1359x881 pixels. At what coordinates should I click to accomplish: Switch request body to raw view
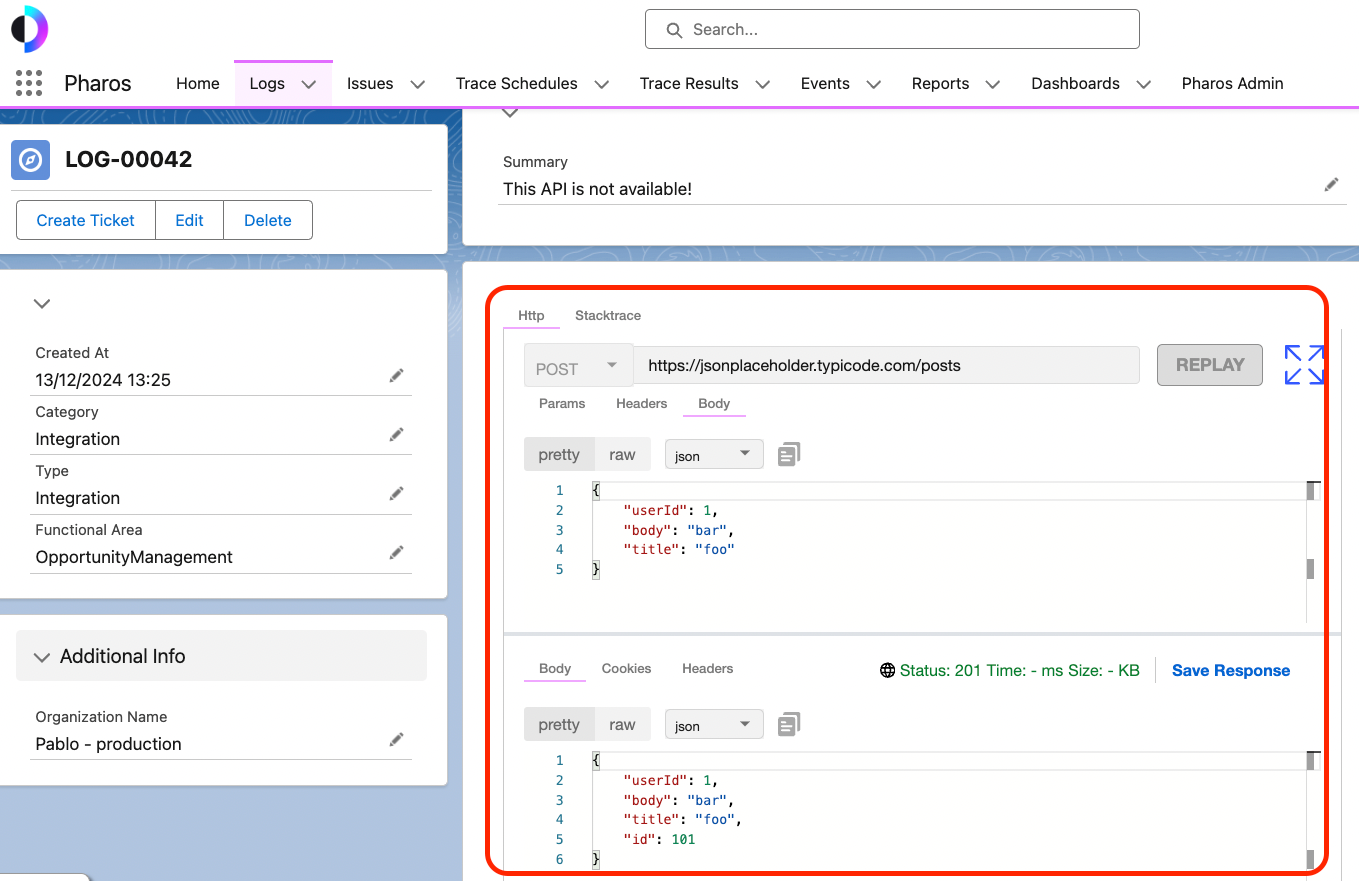[x=622, y=455]
